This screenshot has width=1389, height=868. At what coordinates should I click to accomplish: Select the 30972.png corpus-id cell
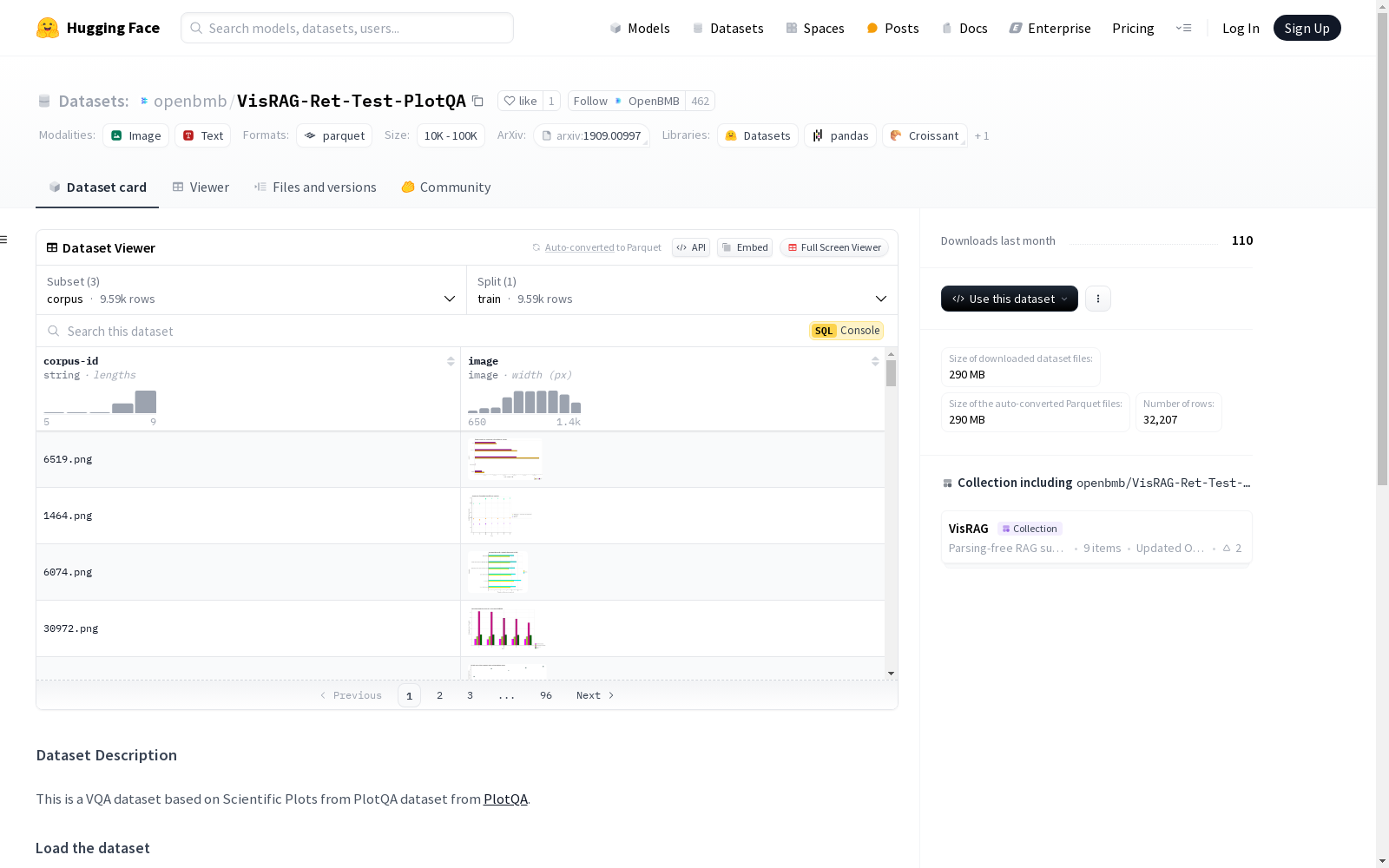click(248, 628)
